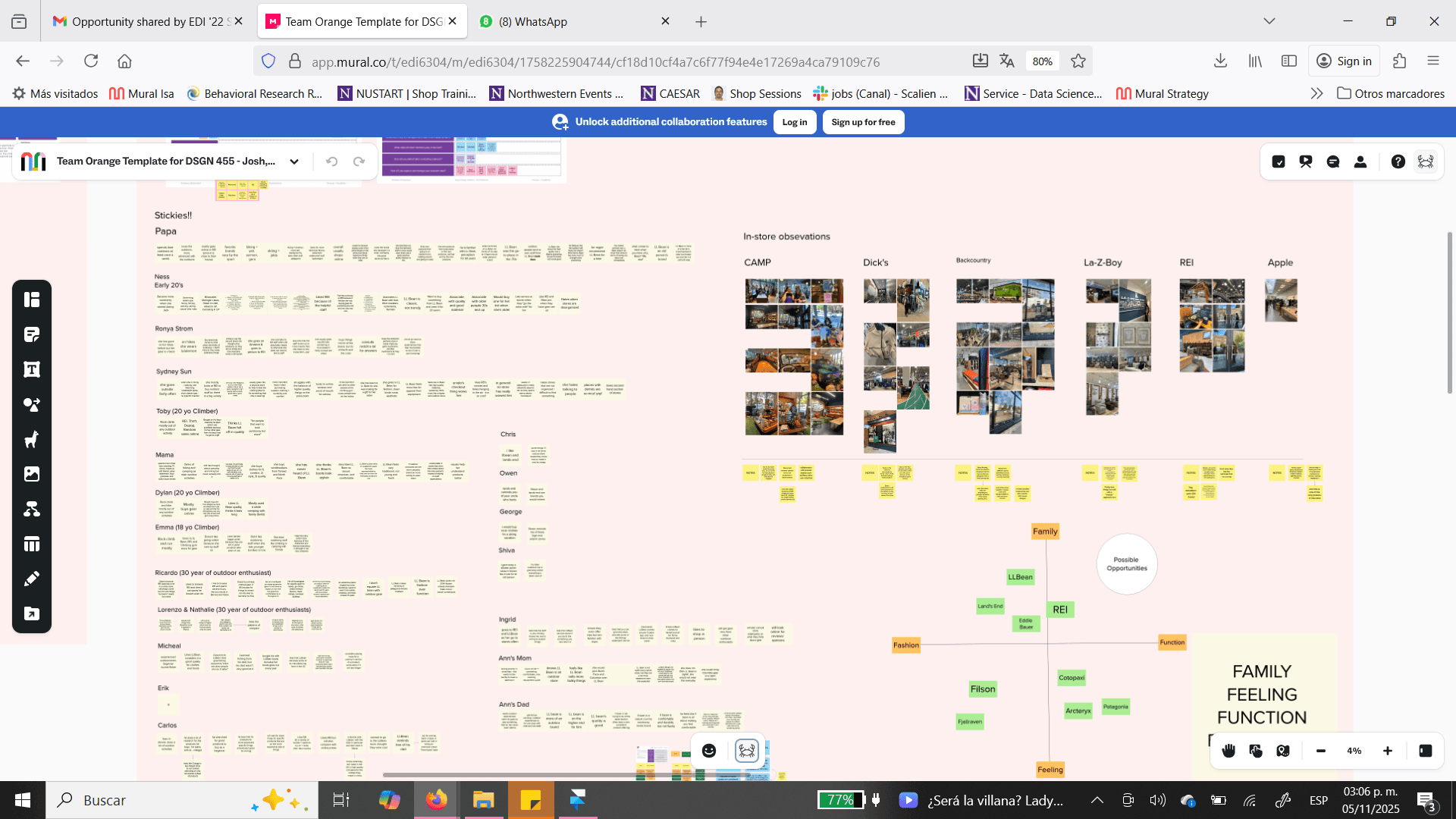1456x819 pixels.
Task: Toggle the crab avatar button top right
Action: (x=1426, y=162)
